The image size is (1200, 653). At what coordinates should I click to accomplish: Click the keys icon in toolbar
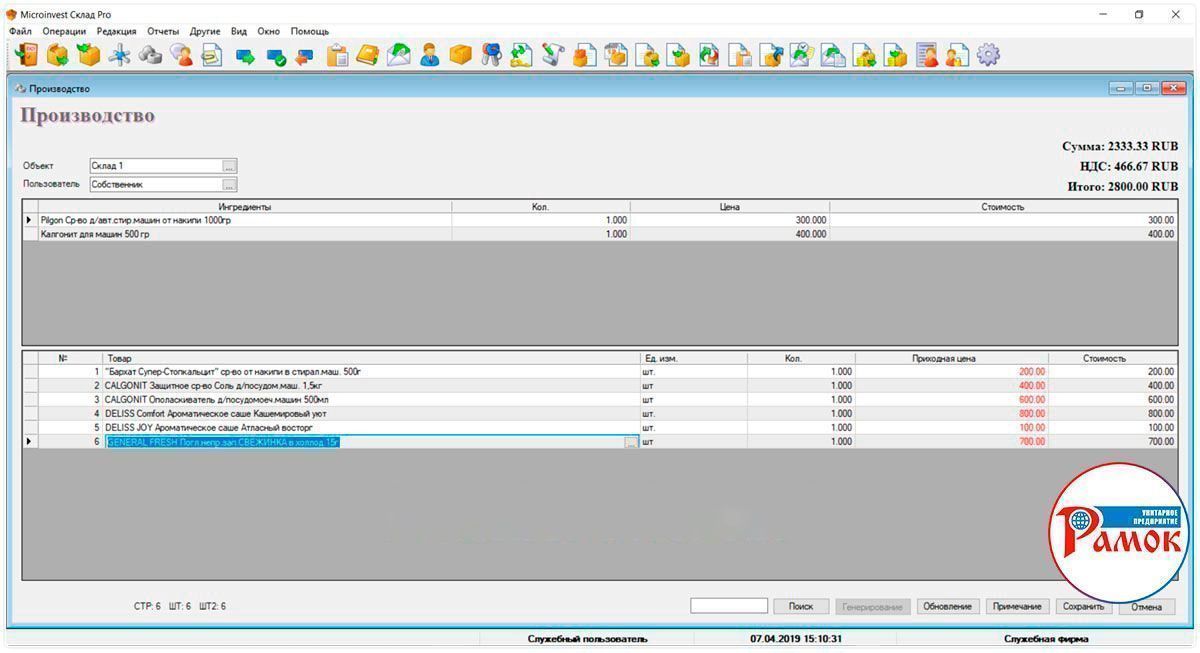pos(490,55)
